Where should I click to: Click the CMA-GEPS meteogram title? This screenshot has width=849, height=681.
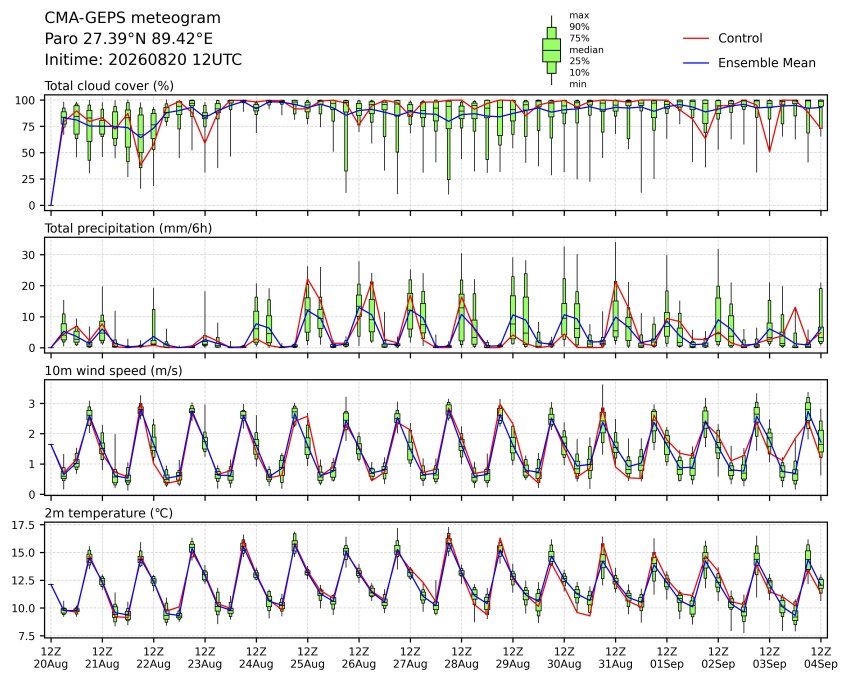(x=133, y=18)
